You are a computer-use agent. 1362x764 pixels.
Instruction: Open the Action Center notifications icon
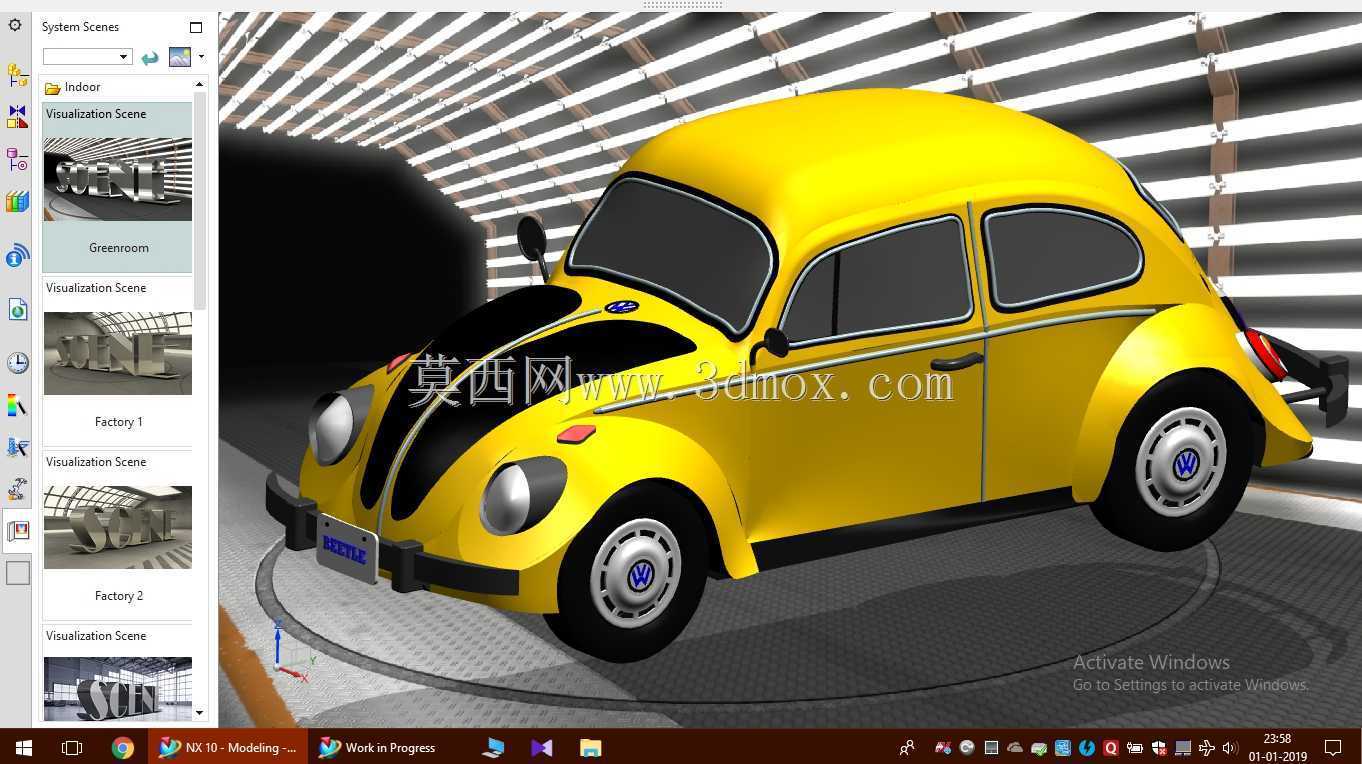1333,747
